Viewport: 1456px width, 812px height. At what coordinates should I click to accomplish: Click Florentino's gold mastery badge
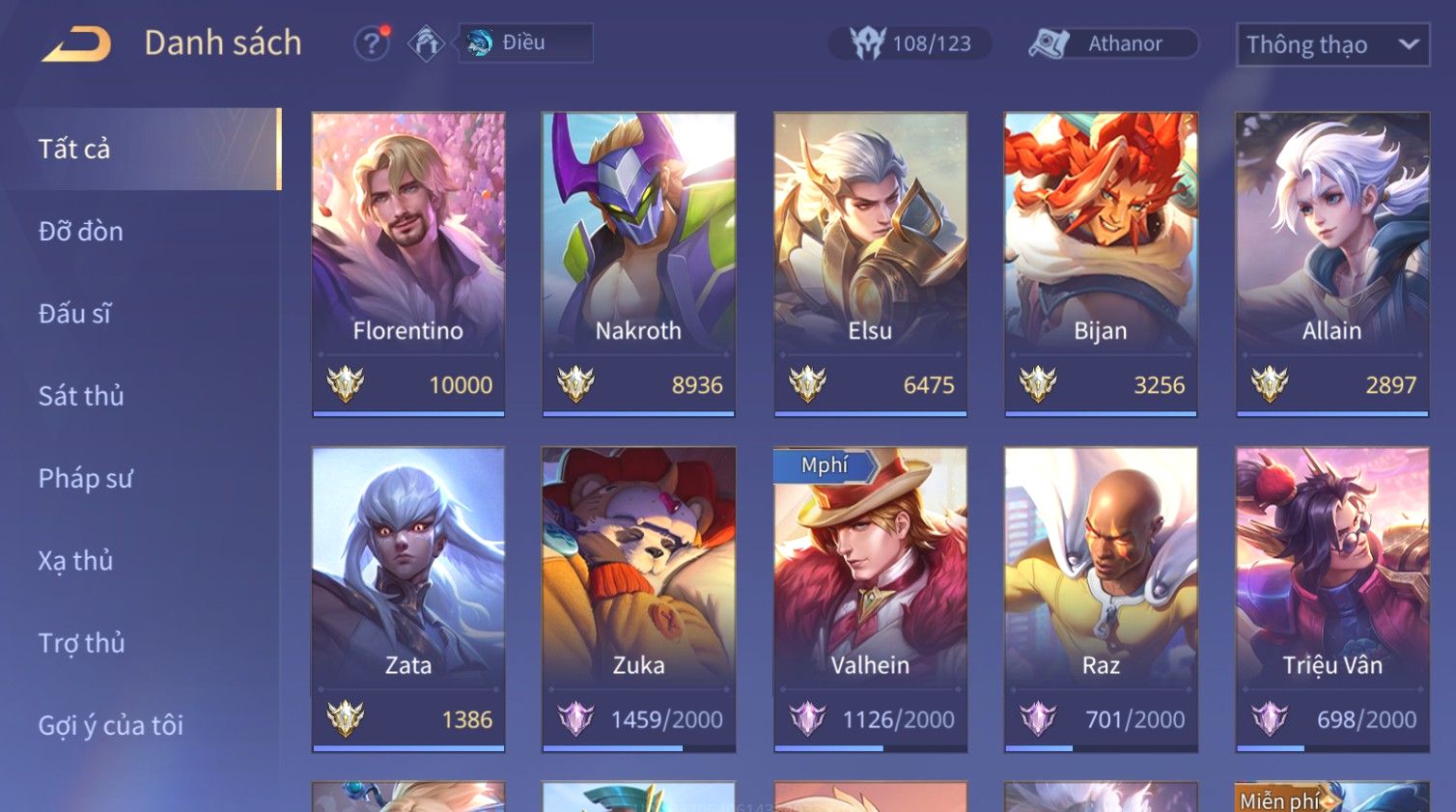(x=345, y=384)
